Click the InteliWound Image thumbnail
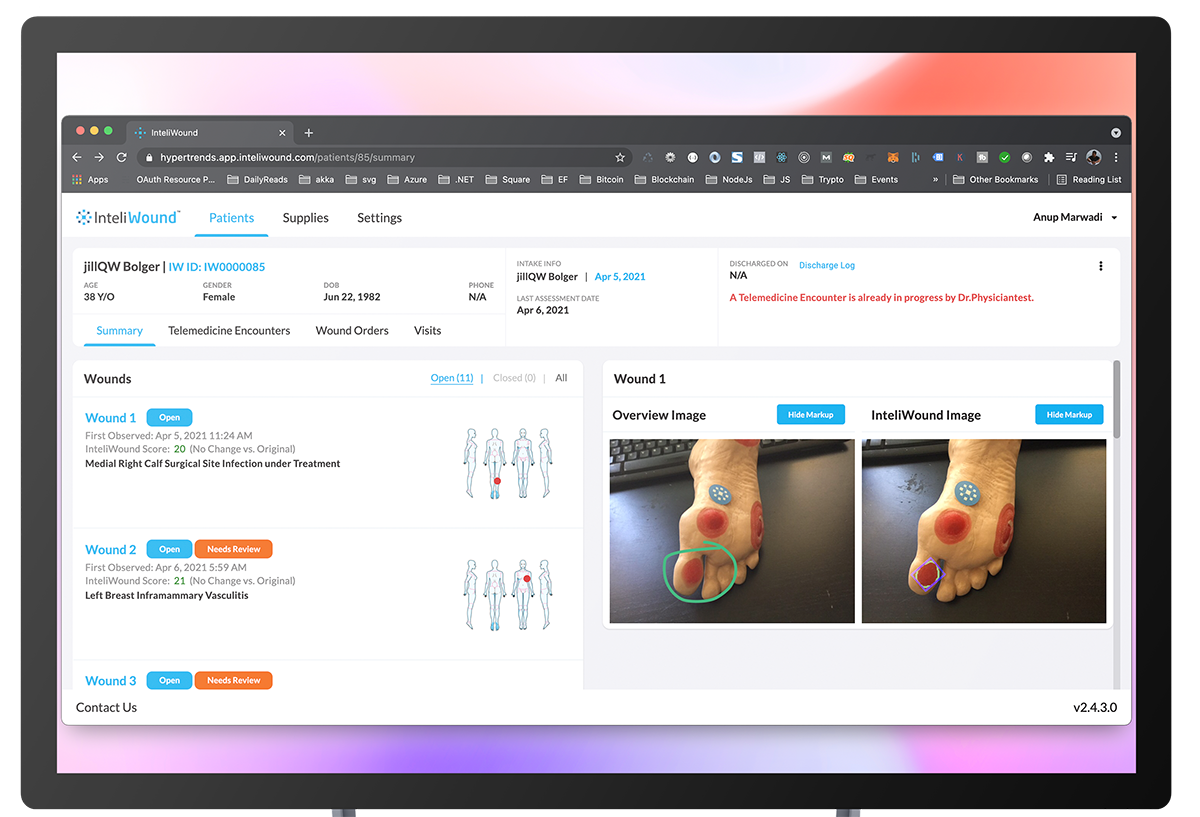 tap(984, 531)
